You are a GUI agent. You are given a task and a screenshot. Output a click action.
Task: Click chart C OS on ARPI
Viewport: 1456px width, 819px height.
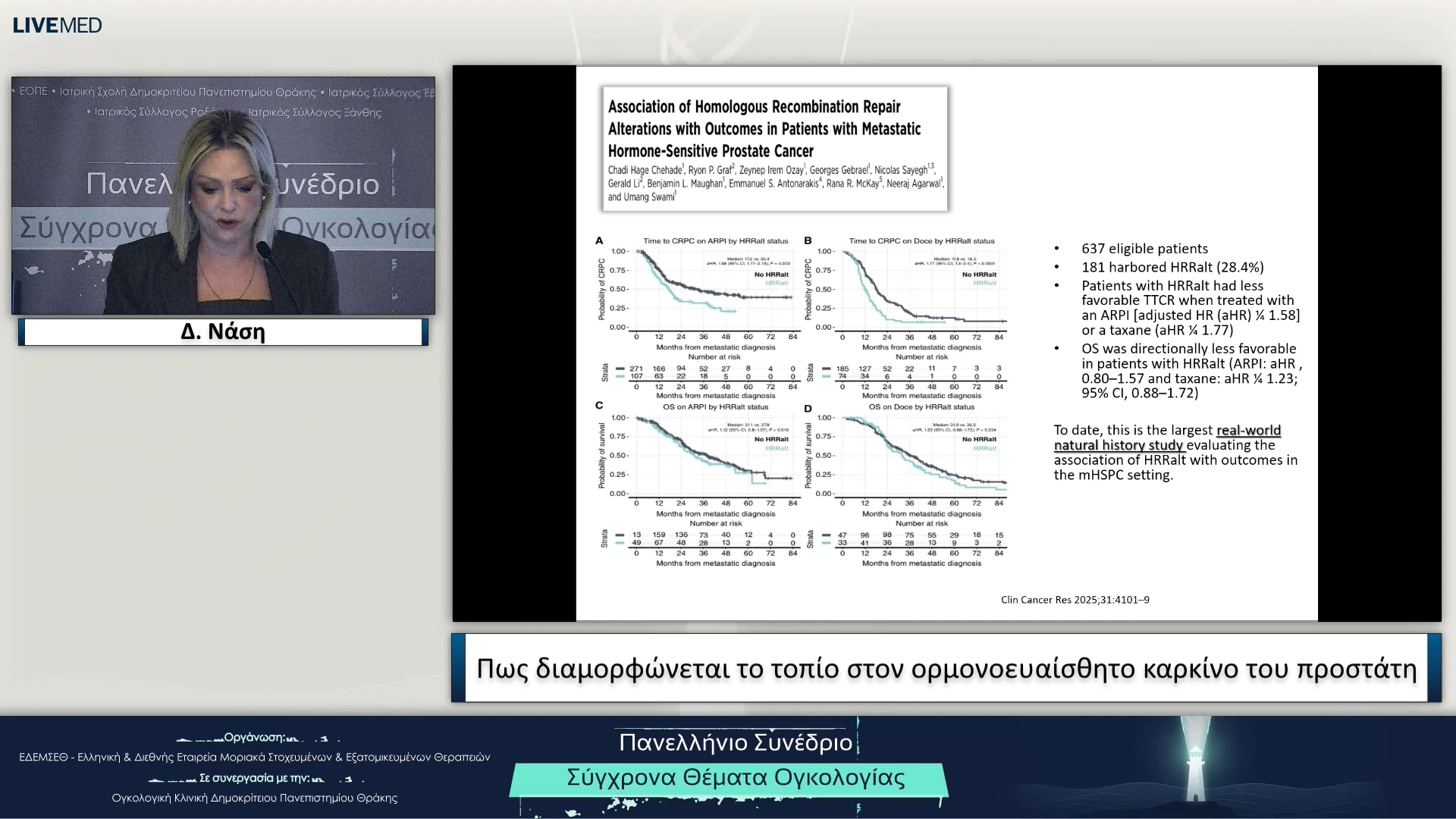coord(713,455)
